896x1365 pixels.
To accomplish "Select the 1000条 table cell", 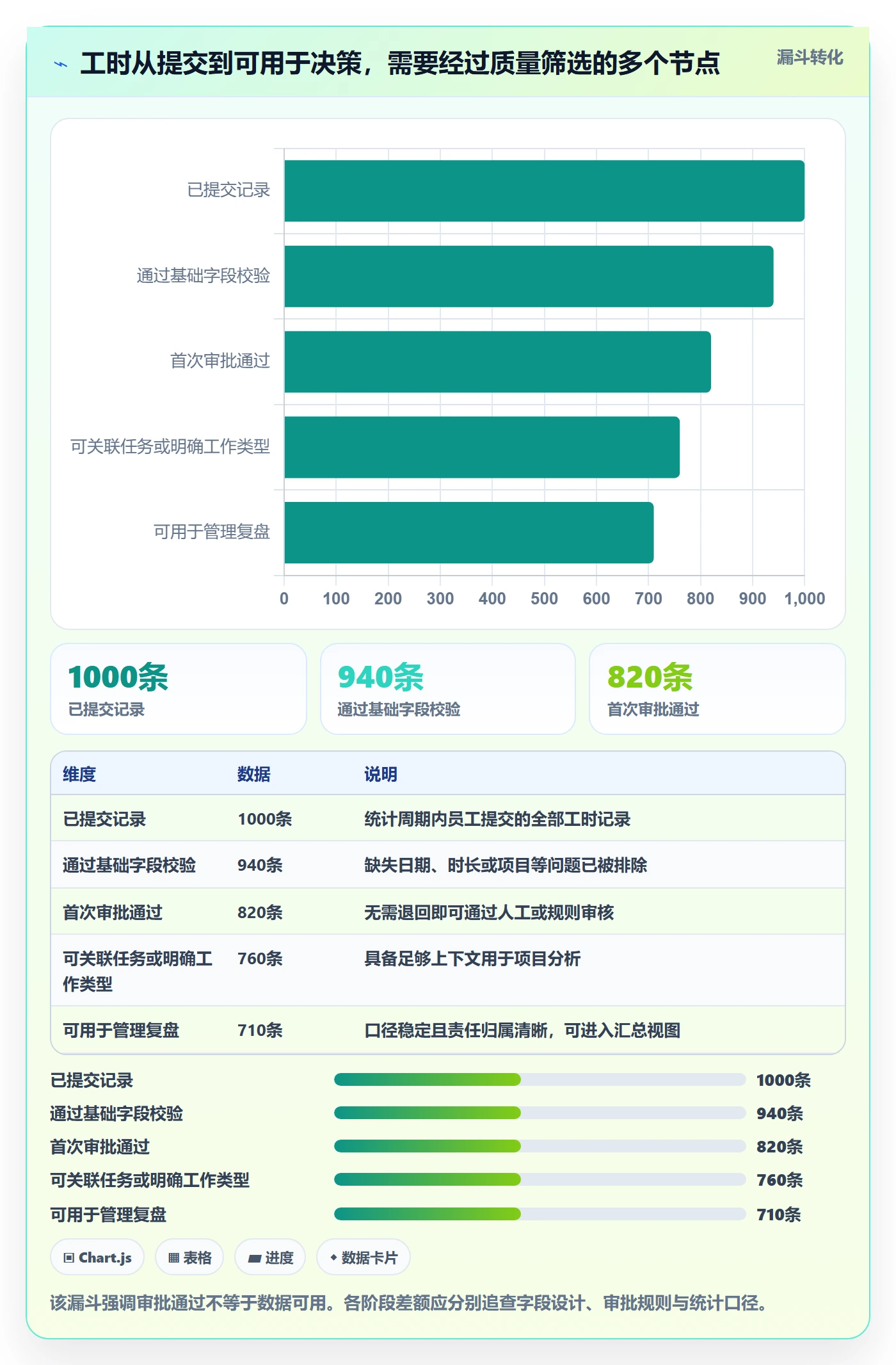I will 264,819.
